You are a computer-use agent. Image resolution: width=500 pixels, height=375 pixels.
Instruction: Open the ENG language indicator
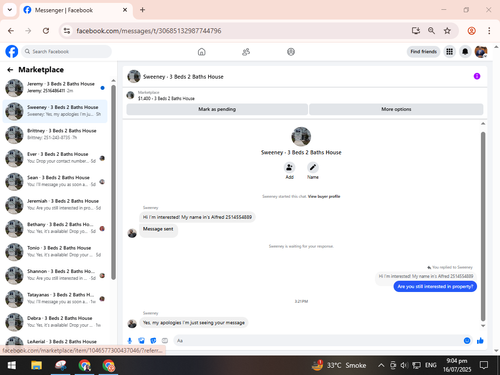tap(431, 365)
